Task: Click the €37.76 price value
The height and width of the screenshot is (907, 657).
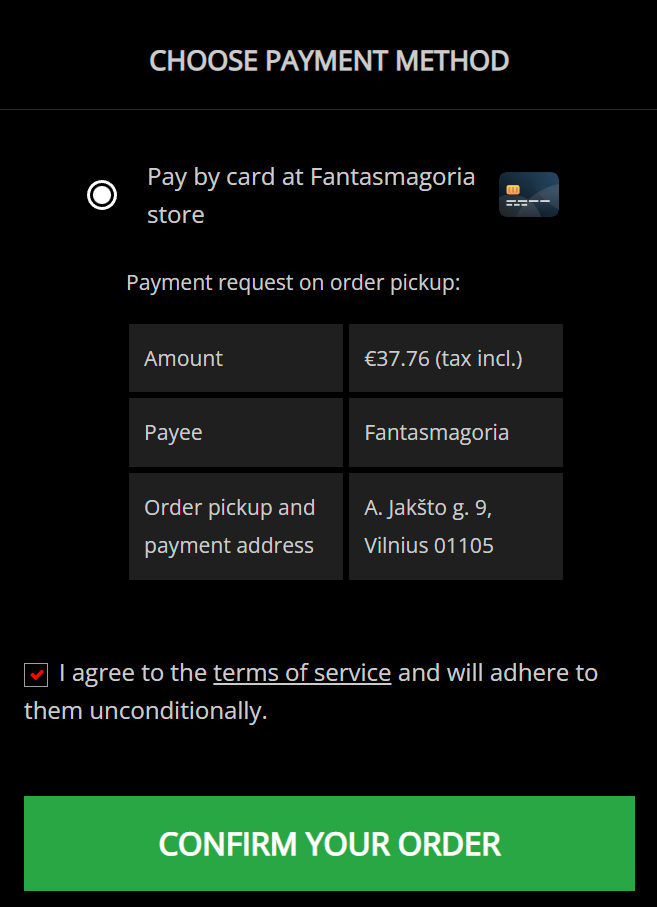Action: [x=397, y=359]
